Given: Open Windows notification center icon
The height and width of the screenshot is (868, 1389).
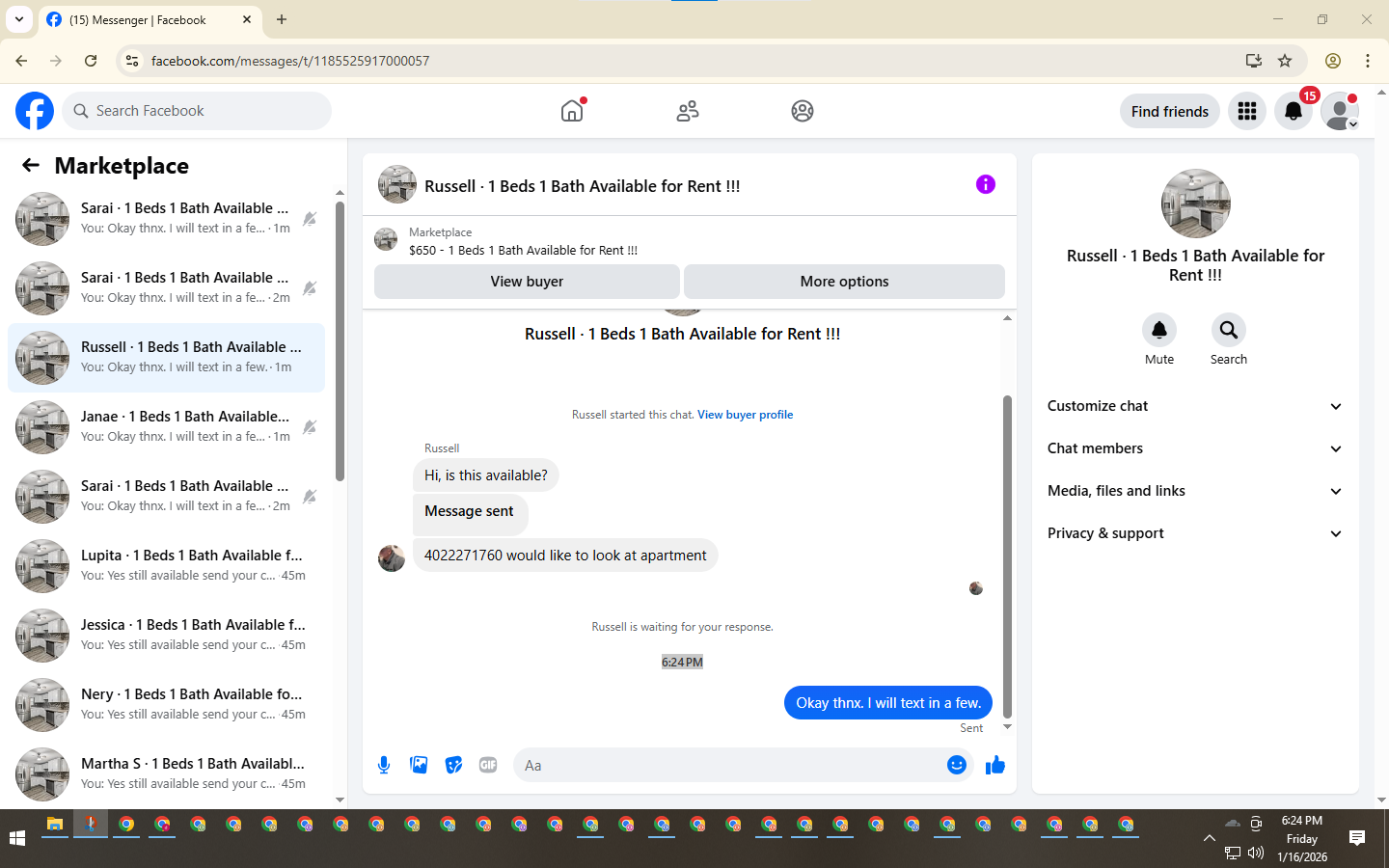Looking at the screenshot, I should pyautogui.click(x=1357, y=838).
